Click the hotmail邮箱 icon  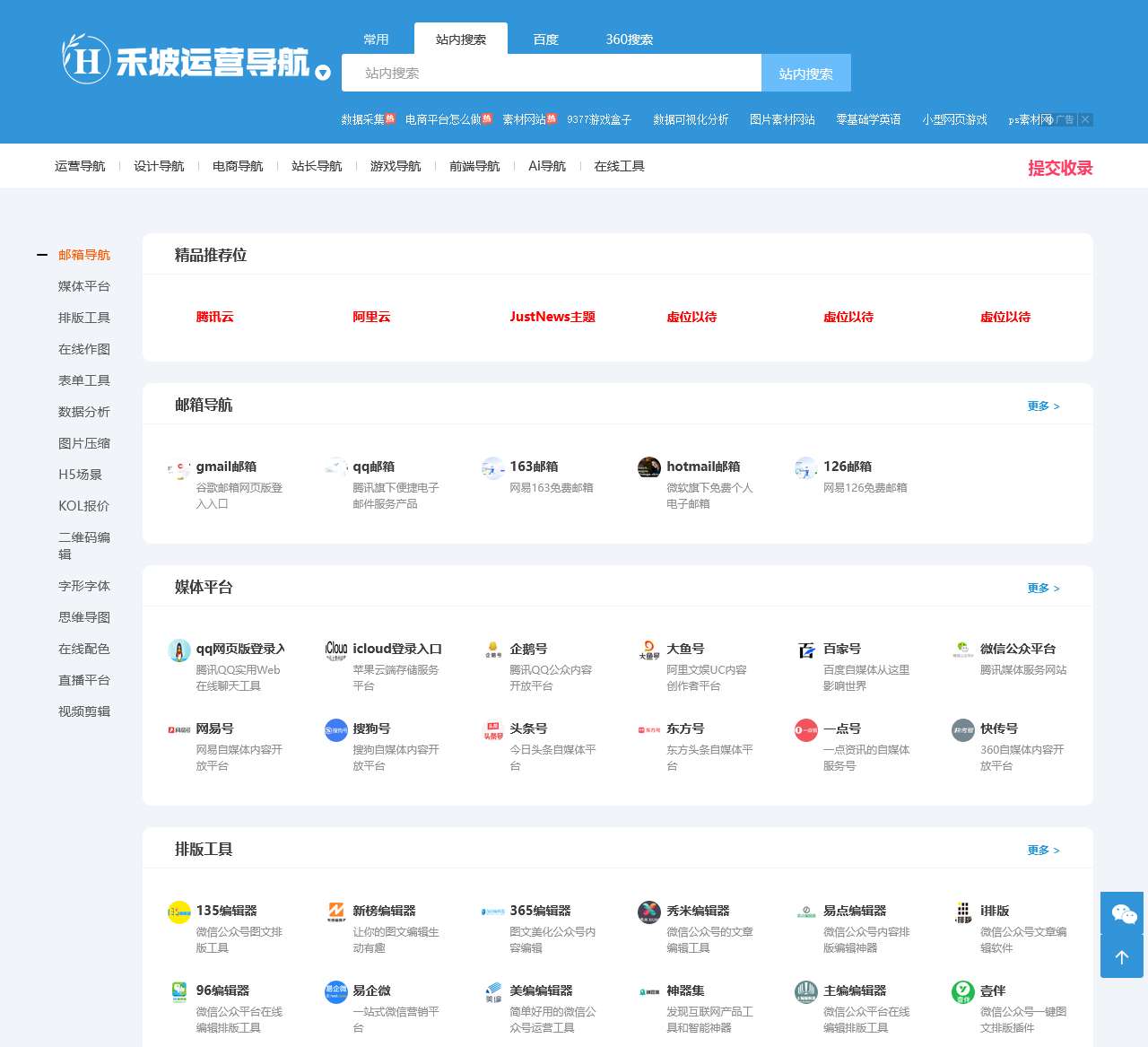(x=649, y=468)
